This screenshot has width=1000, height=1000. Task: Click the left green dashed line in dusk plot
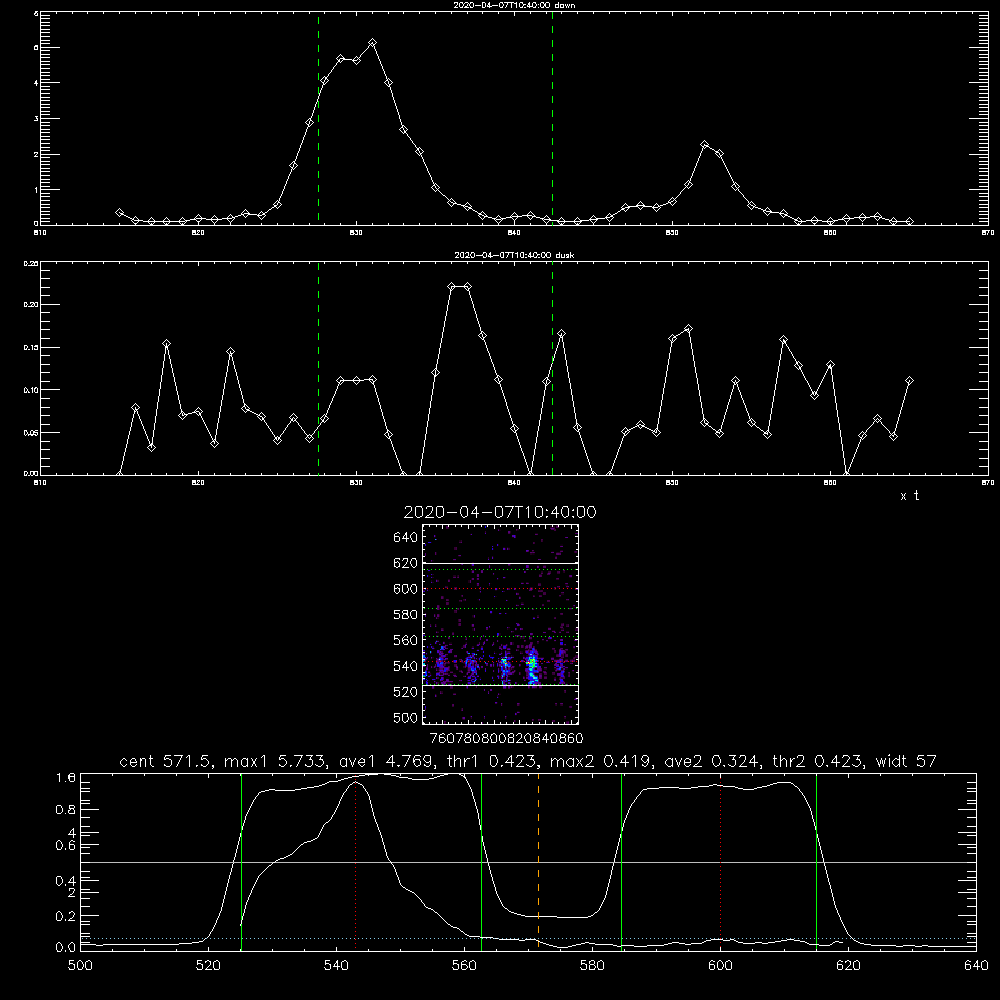pyautogui.click(x=318, y=368)
